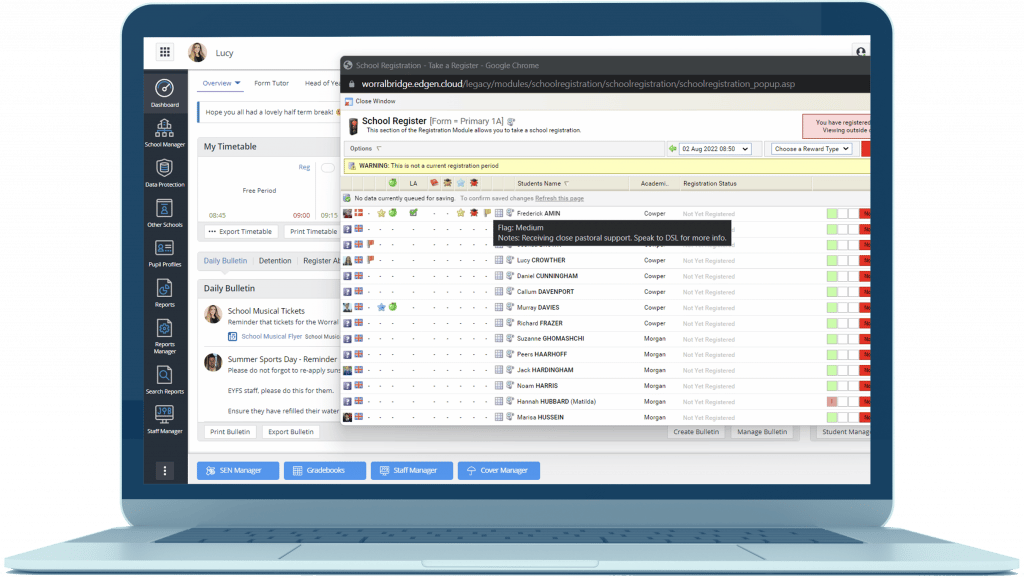Open the grid icon beside Daniel CUNNINGHAM
This screenshot has height=578, width=1024.
(x=499, y=276)
